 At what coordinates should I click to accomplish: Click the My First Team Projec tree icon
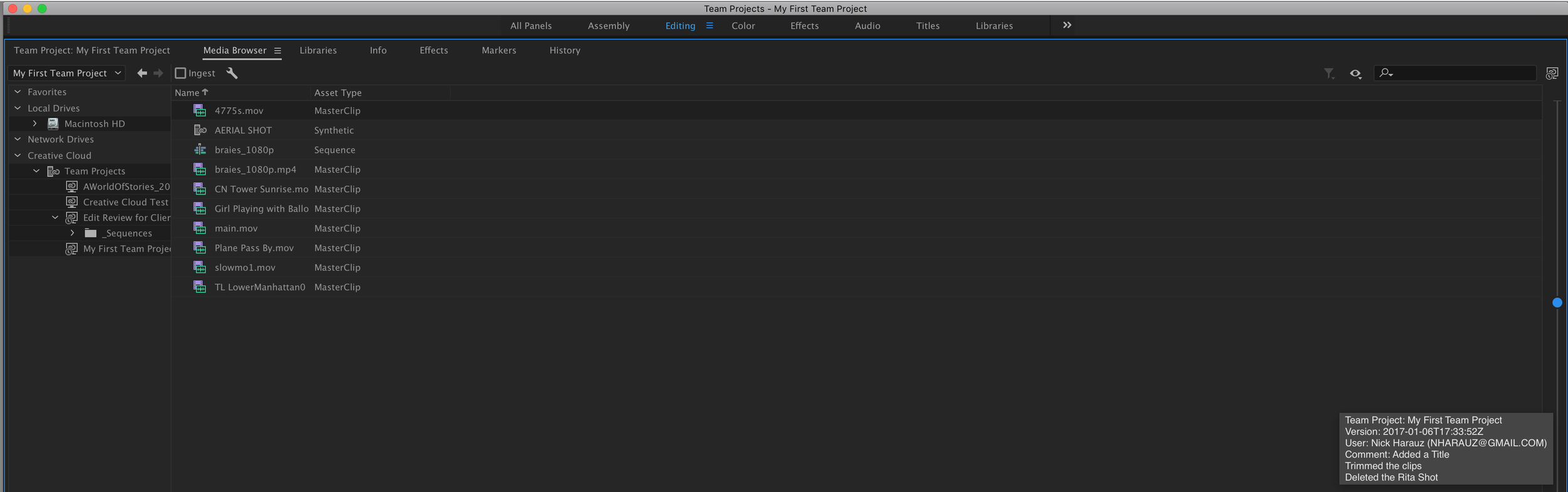72,249
